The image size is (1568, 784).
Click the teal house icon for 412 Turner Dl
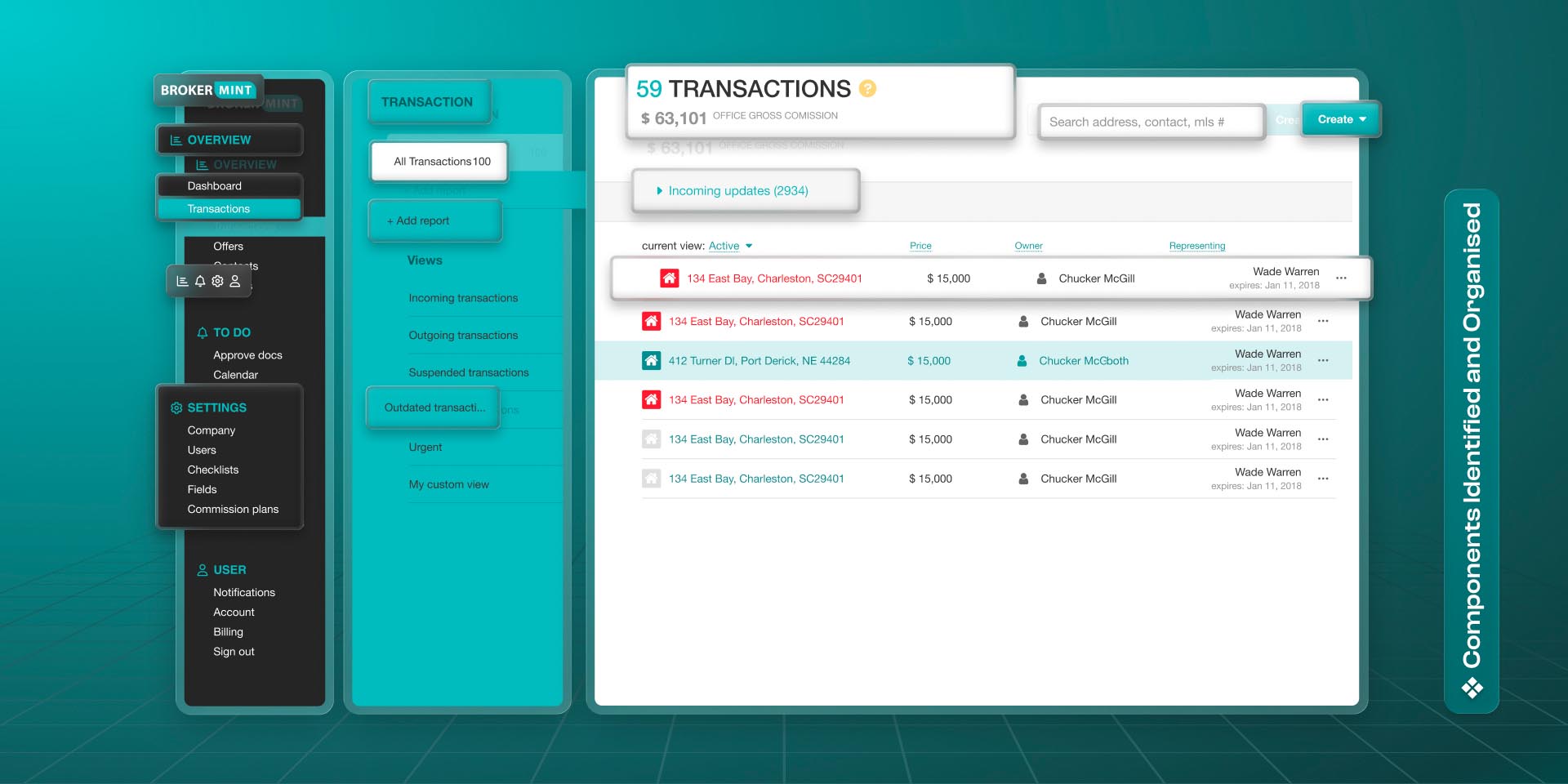coord(651,360)
